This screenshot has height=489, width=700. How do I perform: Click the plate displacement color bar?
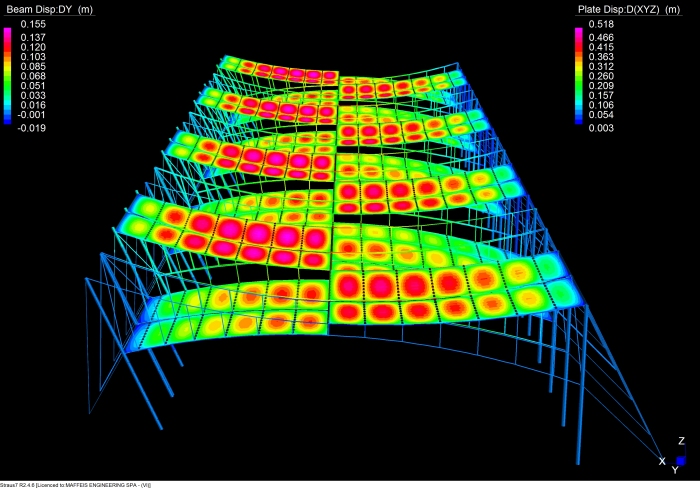pos(577,75)
